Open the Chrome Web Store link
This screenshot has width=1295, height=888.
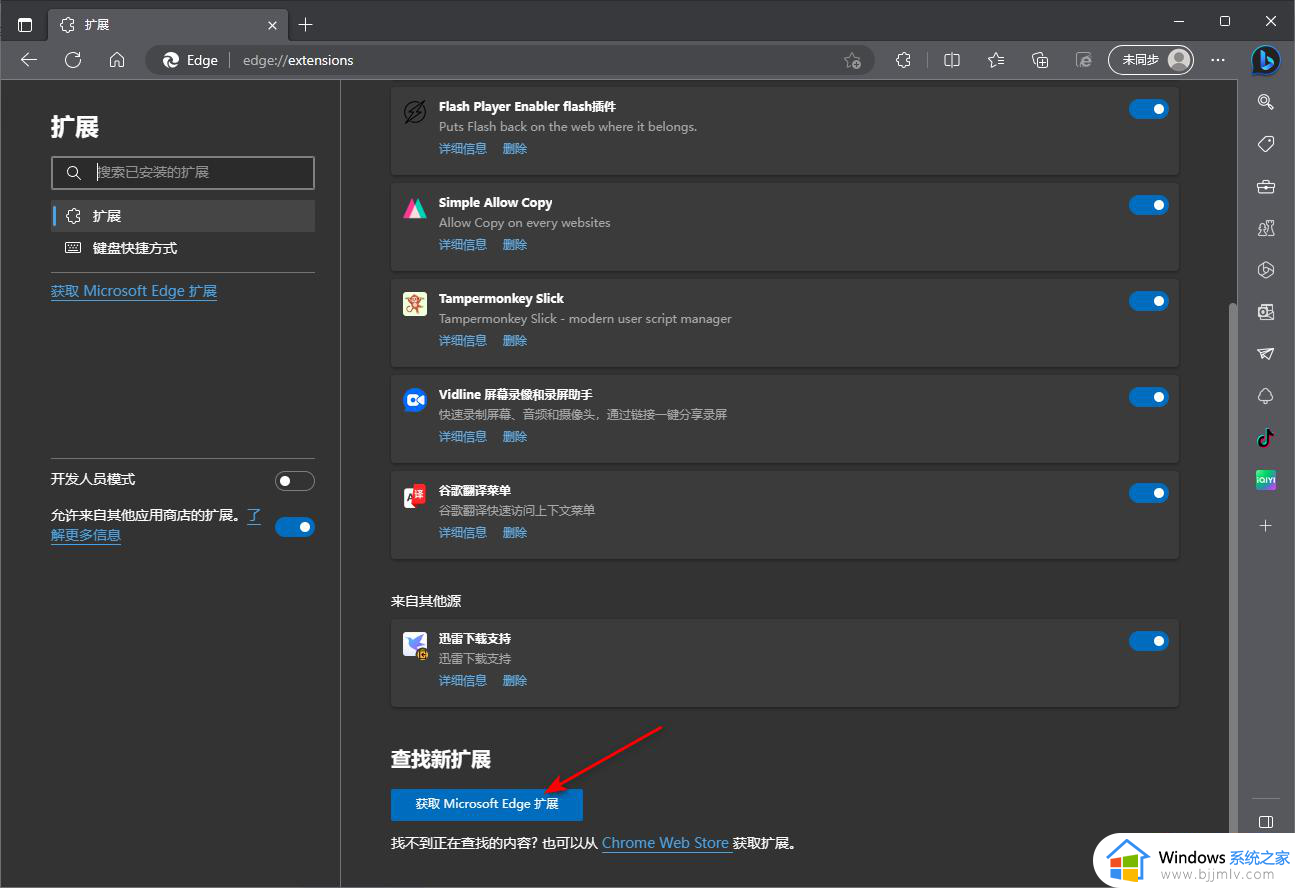(665, 843)
